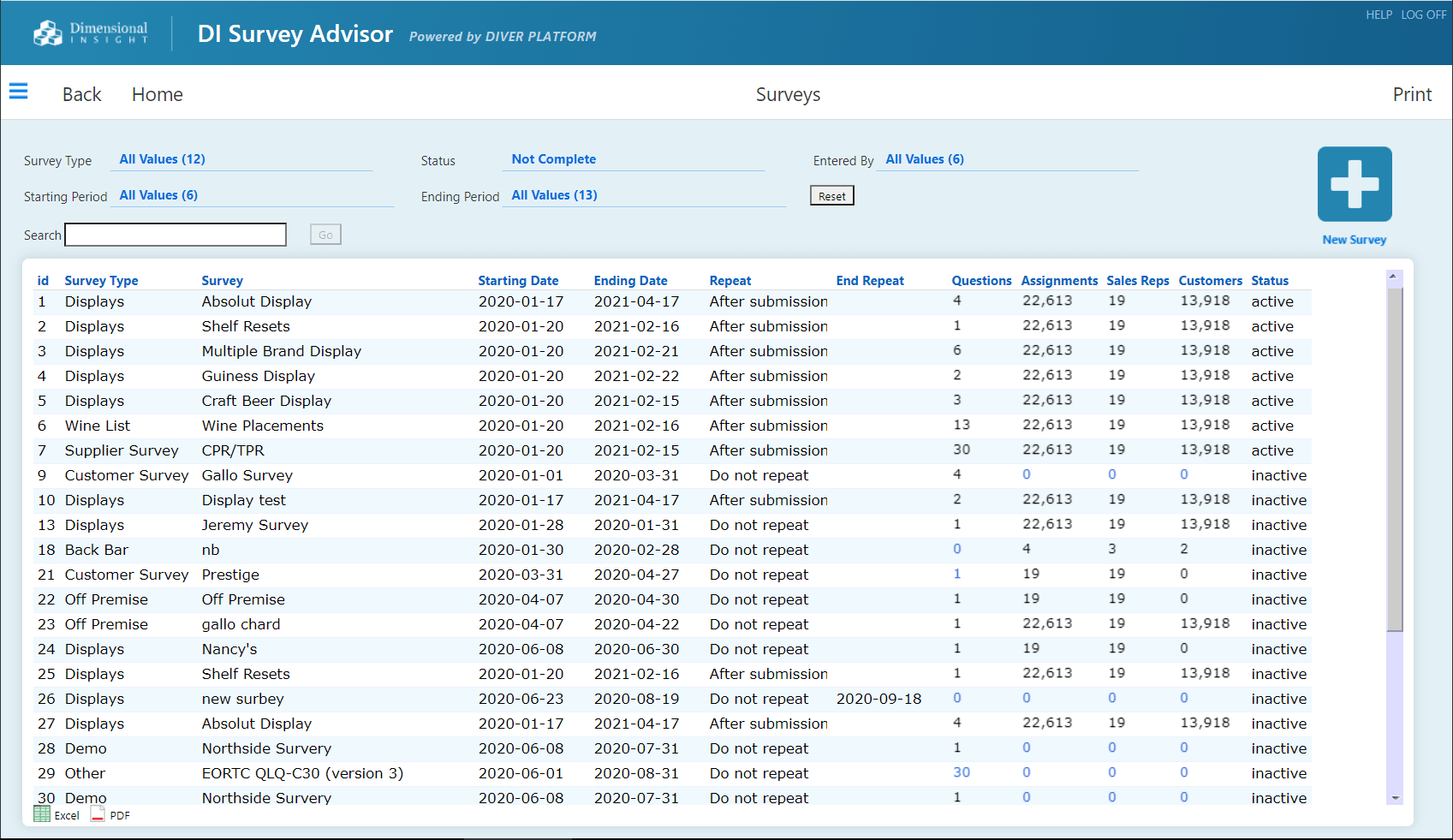The height and width of the screenshot is (840, 1453).
Task: Focus the Search text field
Action: click(176, 235)
